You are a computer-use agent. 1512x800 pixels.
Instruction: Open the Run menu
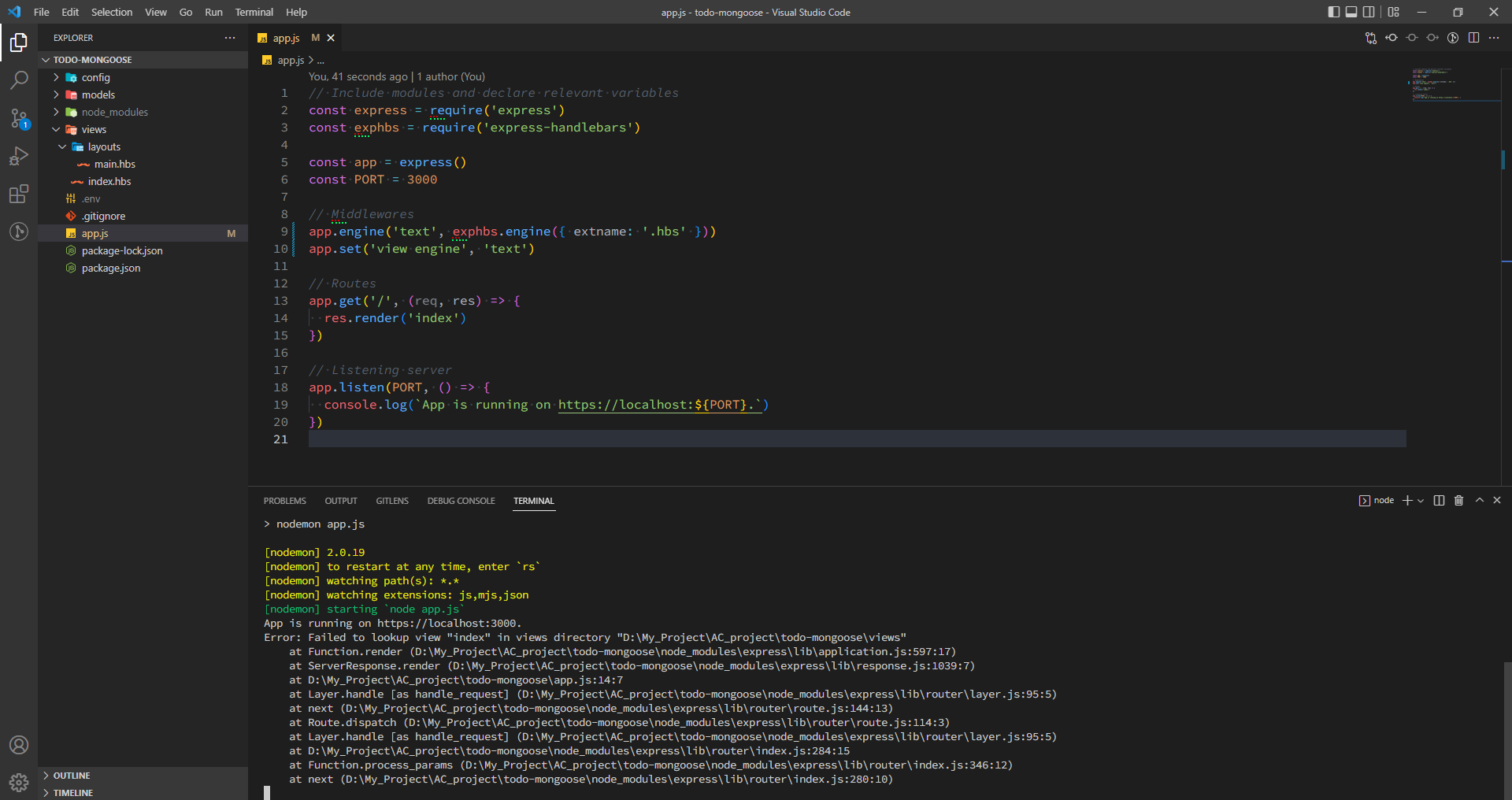click(213, 12)
